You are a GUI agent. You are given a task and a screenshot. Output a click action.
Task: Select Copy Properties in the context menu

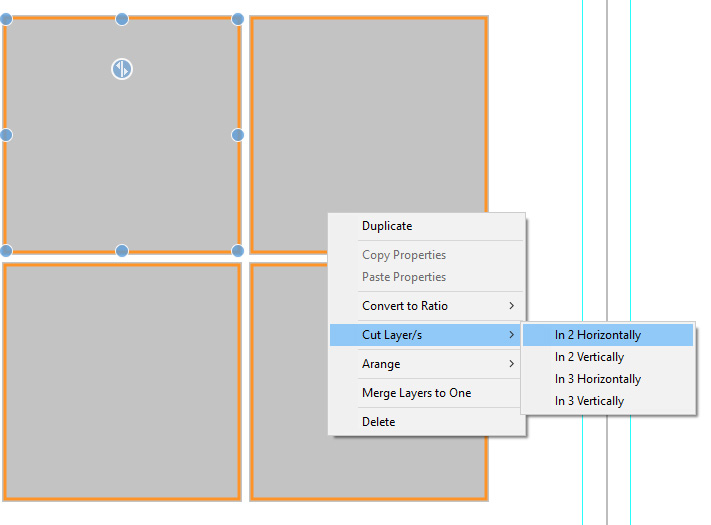coord(404,255)
